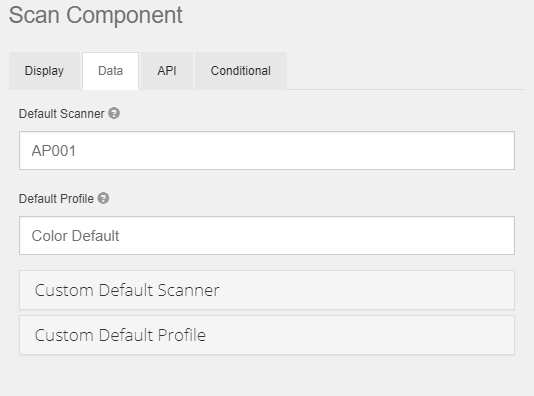Screen dimensions: 534x396
Task: Expand the Custom Default Profile panel
Action: (267, 335)
